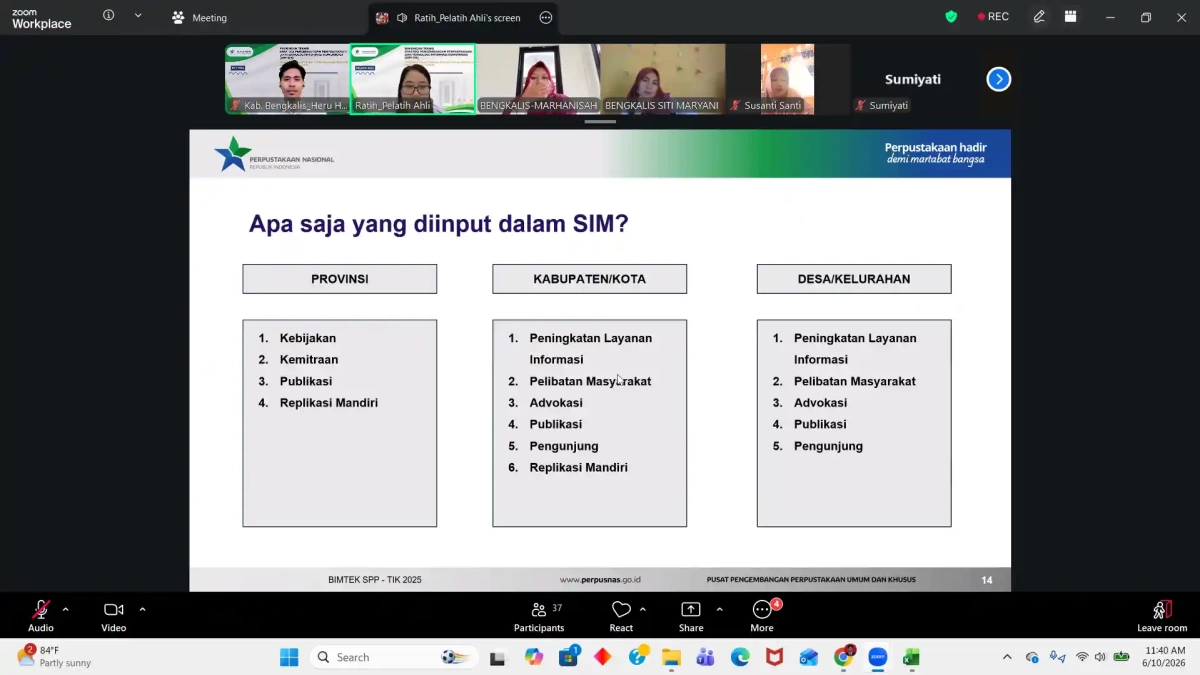The image size is (1200, 675).
Task: Start the camera with Video button
Action: [114, 616]
